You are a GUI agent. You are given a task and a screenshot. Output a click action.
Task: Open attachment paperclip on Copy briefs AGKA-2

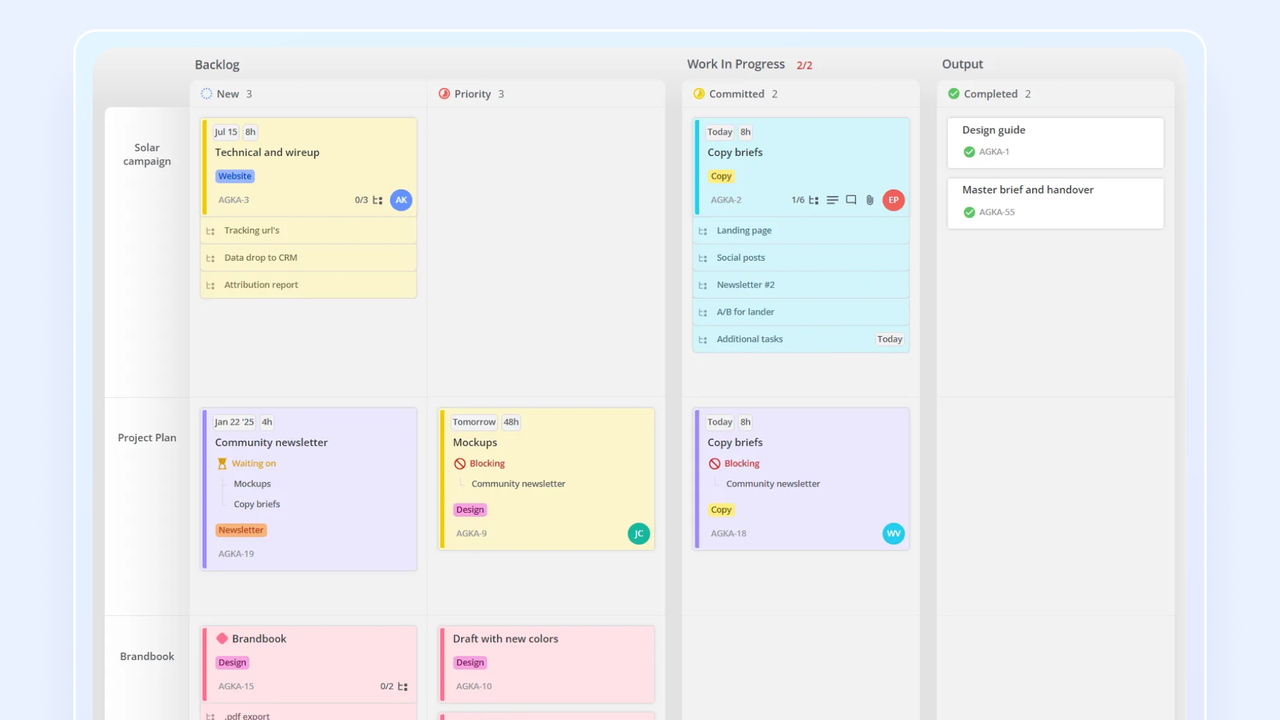click(x=870, y=200)
